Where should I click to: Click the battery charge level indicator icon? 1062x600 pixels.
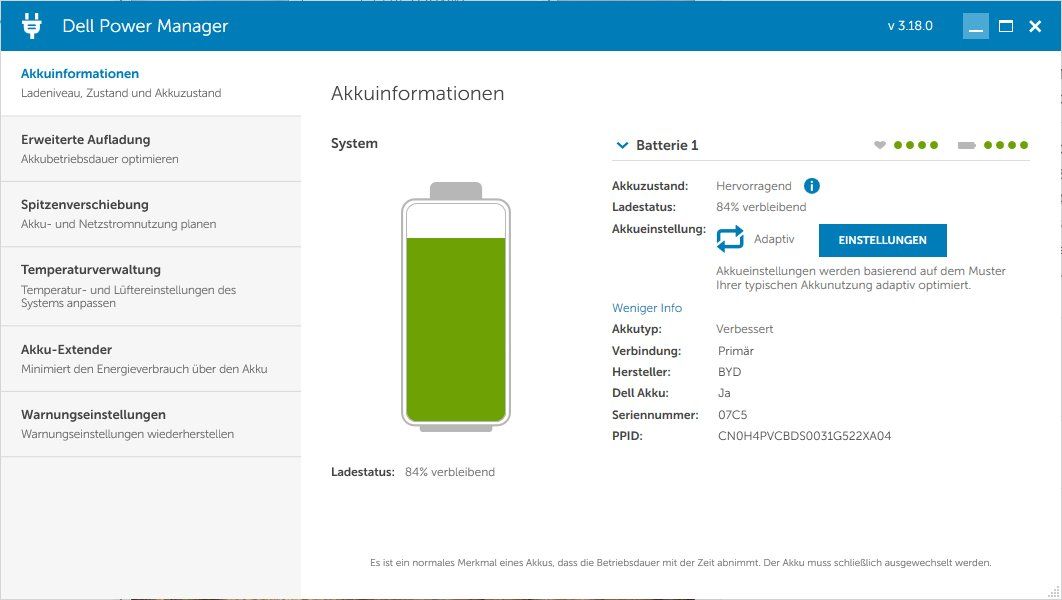coord(967,145)
